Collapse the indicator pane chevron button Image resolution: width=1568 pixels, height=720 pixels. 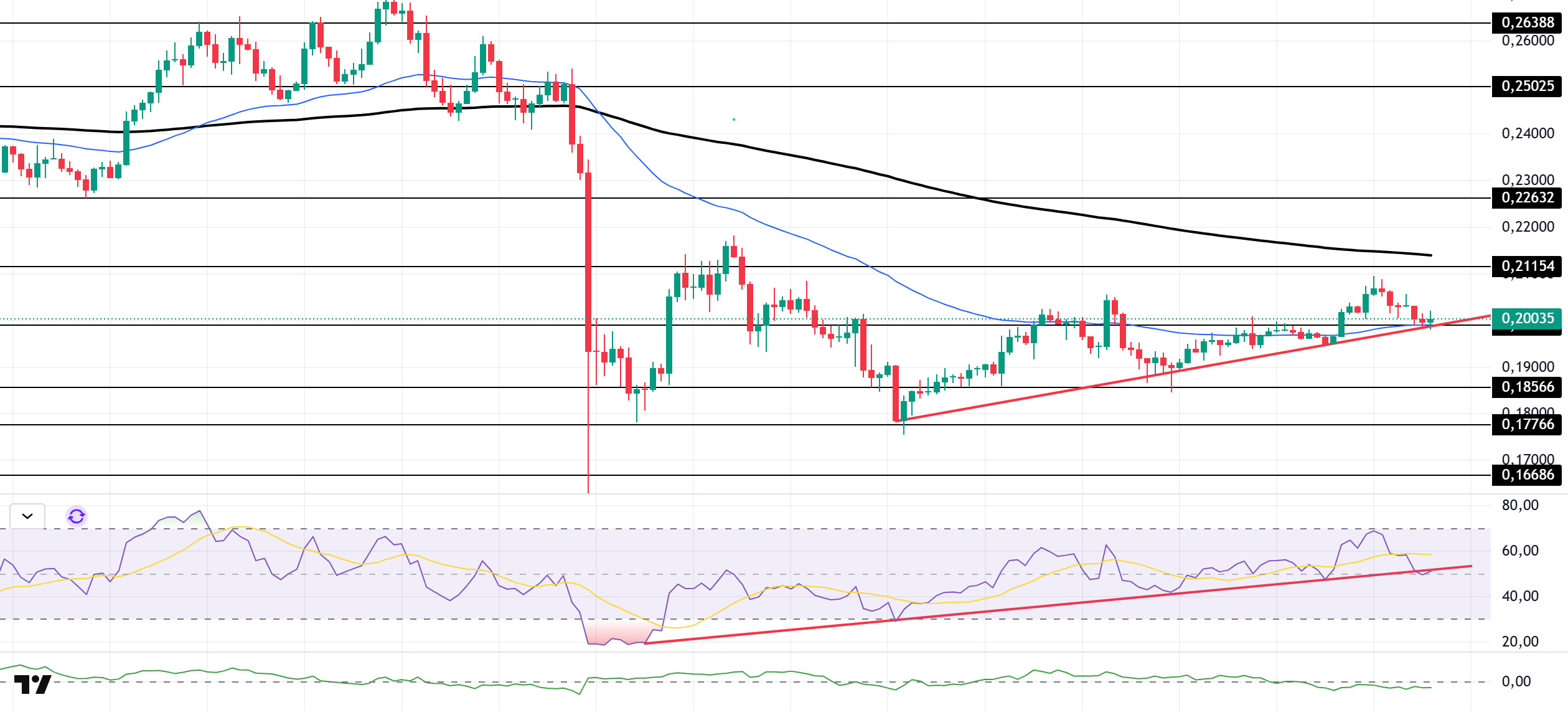coord(27,516)
